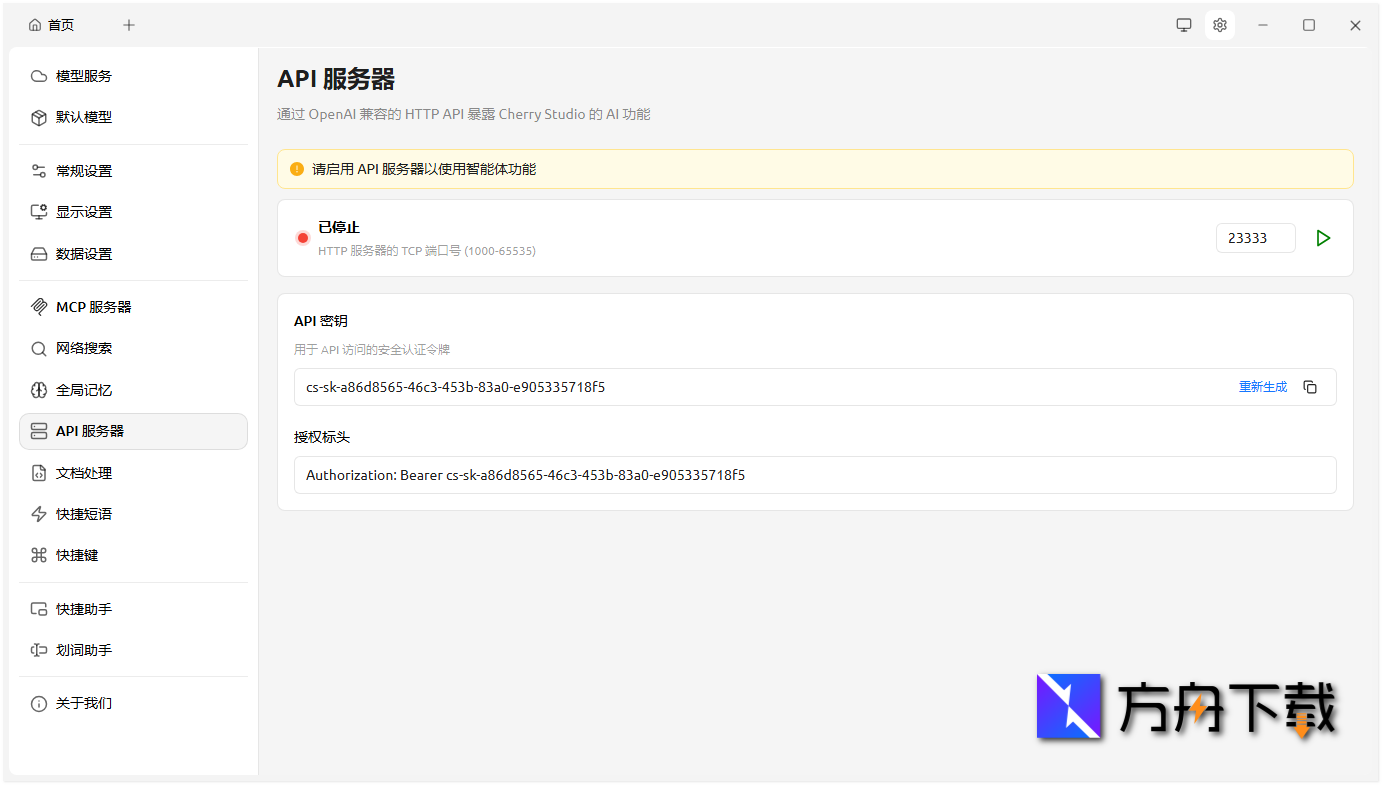The image size is (1382, 785).
Task: Open the 网络搜索 settings section
Action: coord(85,348)
